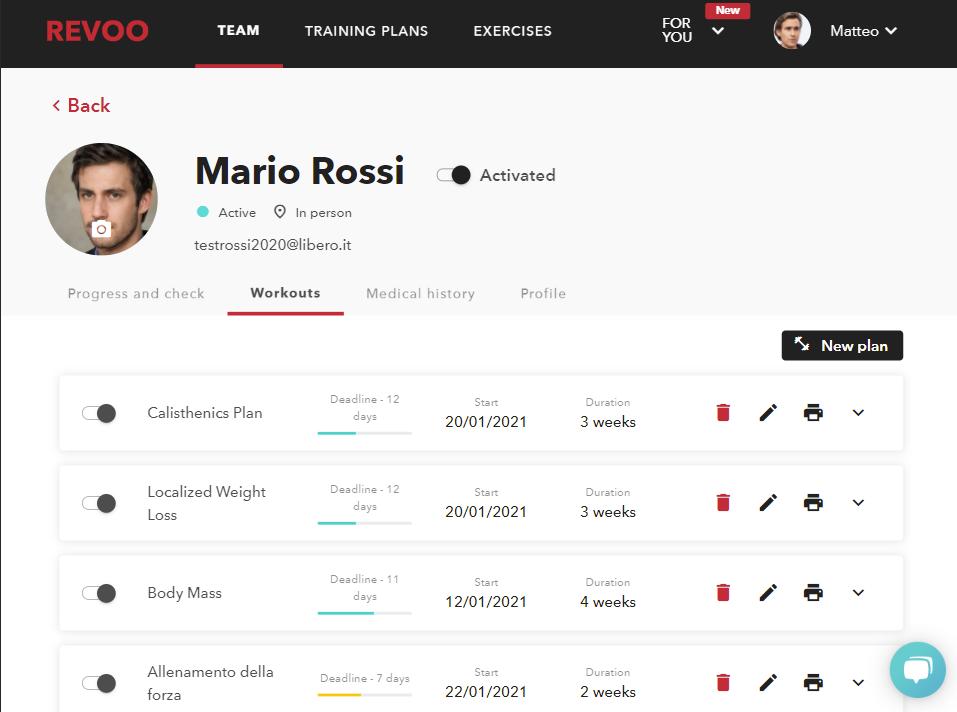Edit the Body Mass plan
Screen dimensions: 957x712
pyautogui.click(x=768, y=592)
